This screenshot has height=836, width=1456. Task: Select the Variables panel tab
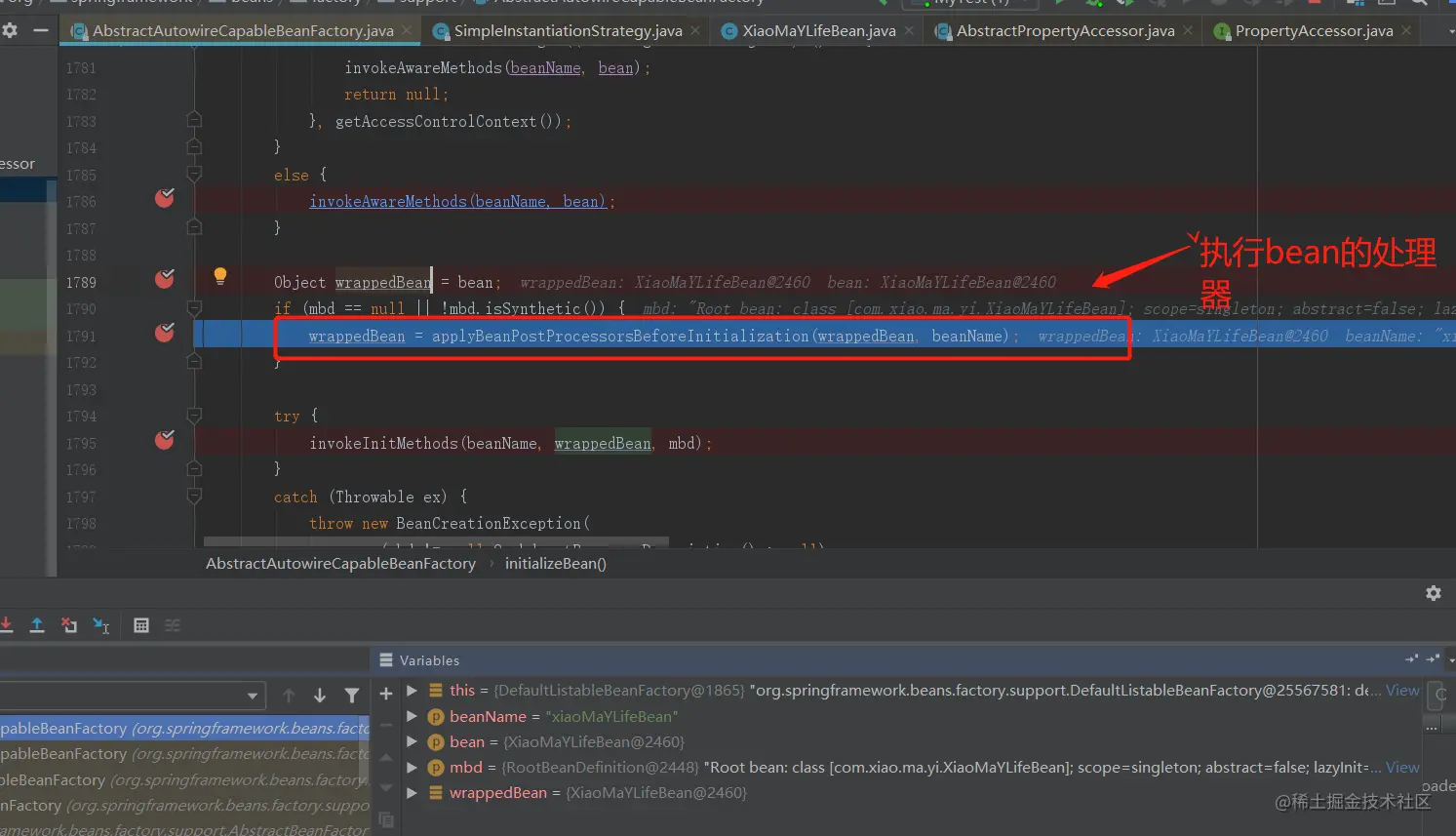click(419, 660)
